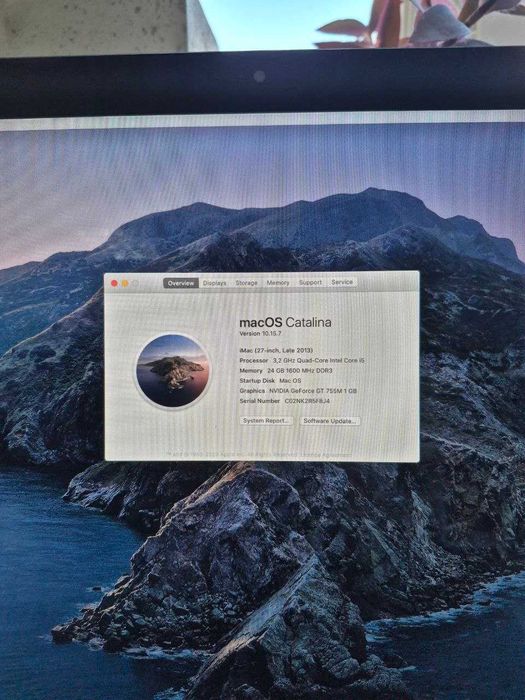Open the Support tab

(x=310, y=282)
